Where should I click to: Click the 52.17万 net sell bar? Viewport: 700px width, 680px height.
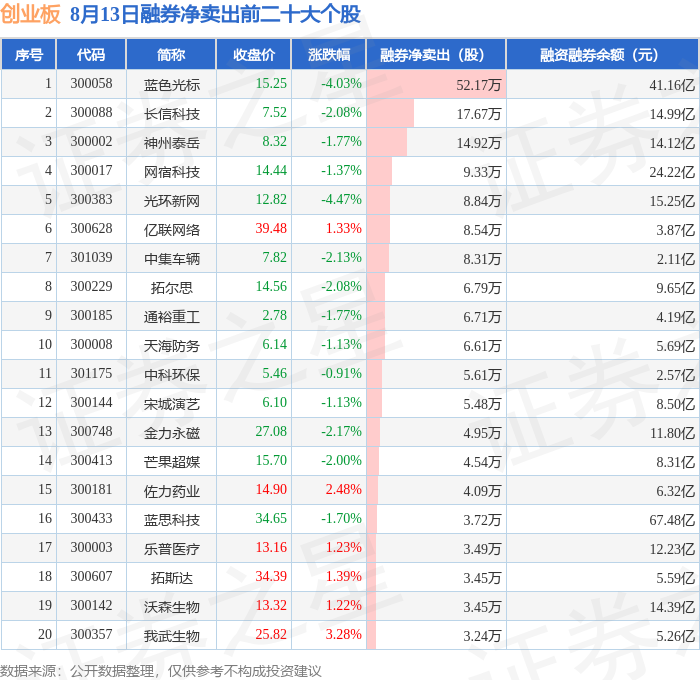click(x=436, y=84)
